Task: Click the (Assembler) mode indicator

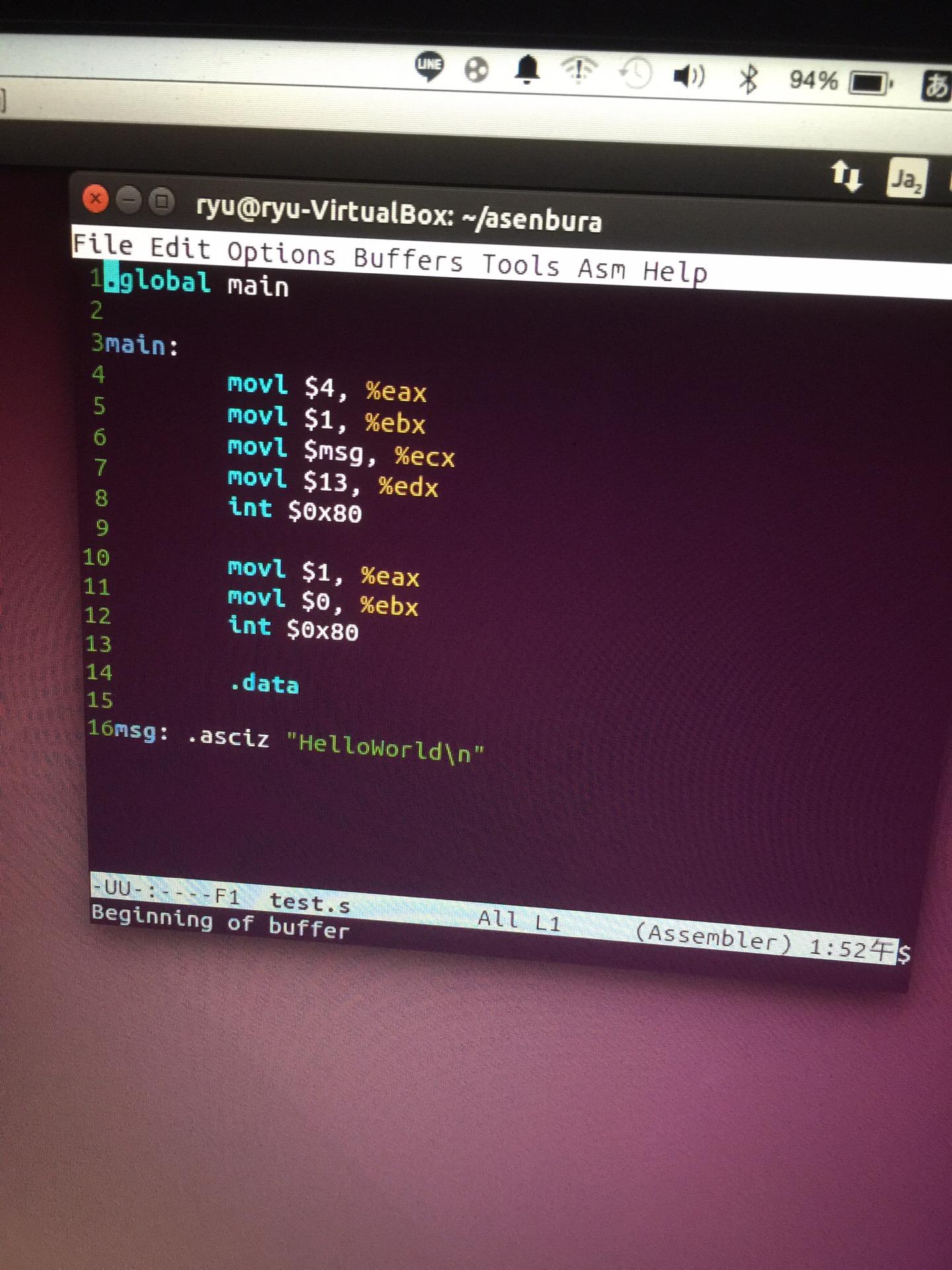Action: (x=713, y=937)
